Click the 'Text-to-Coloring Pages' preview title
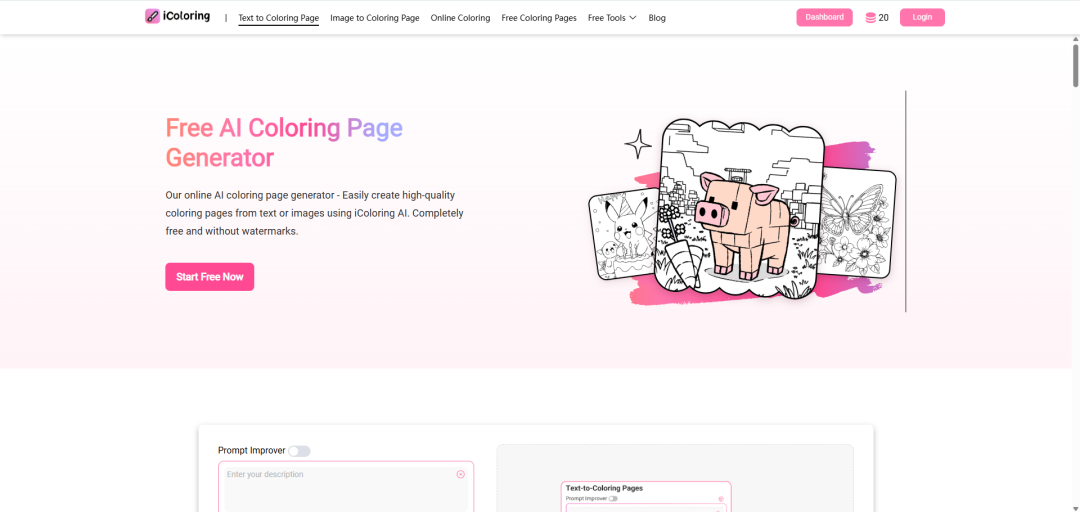1080x512 pixels. (x=604, y=488)
